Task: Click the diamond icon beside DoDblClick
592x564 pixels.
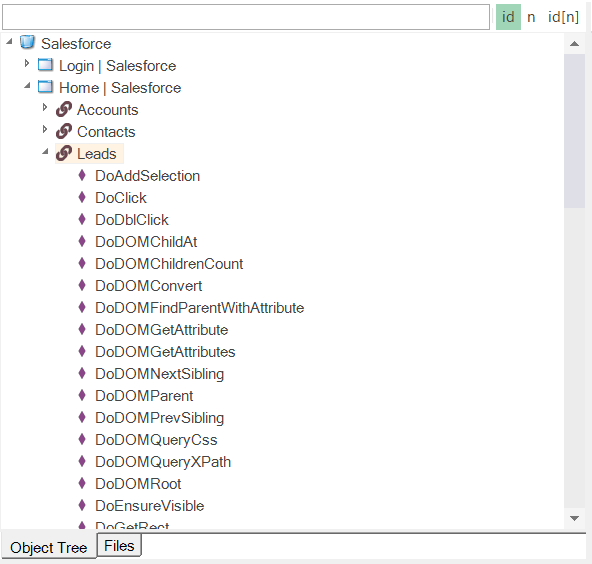Action: pos(82,219)
